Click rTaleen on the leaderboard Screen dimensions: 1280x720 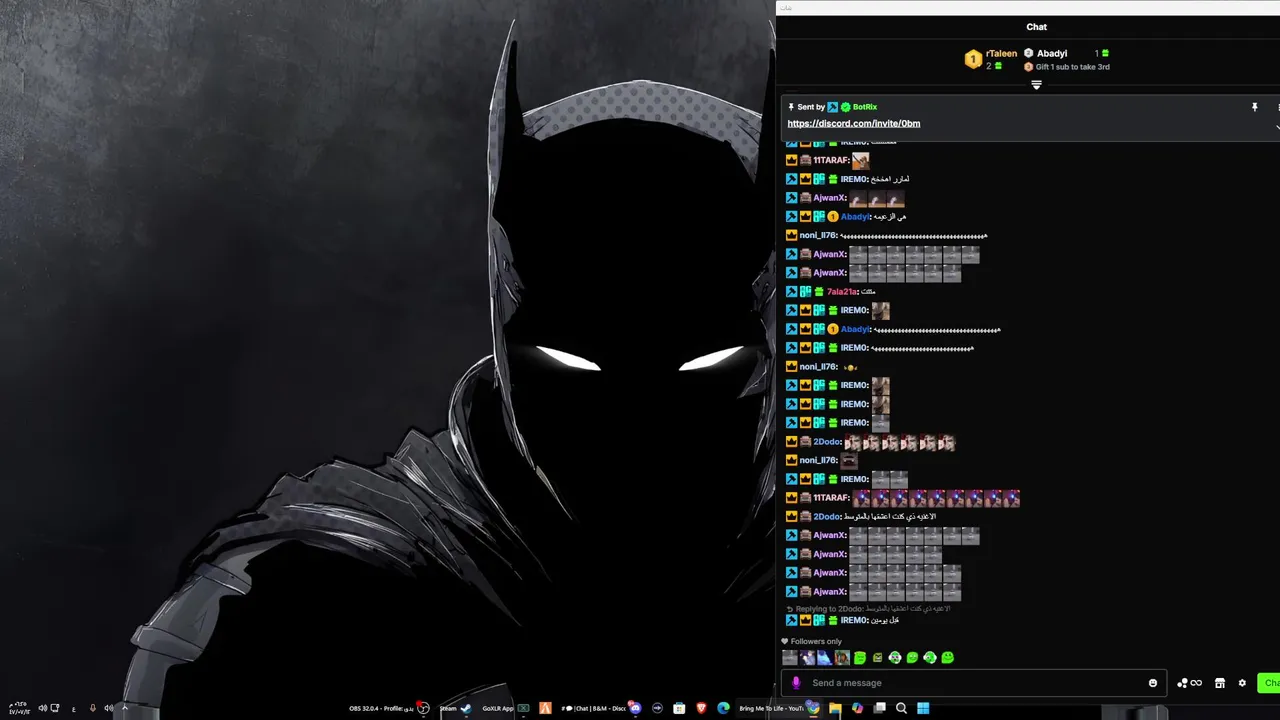click(1001, 54)
